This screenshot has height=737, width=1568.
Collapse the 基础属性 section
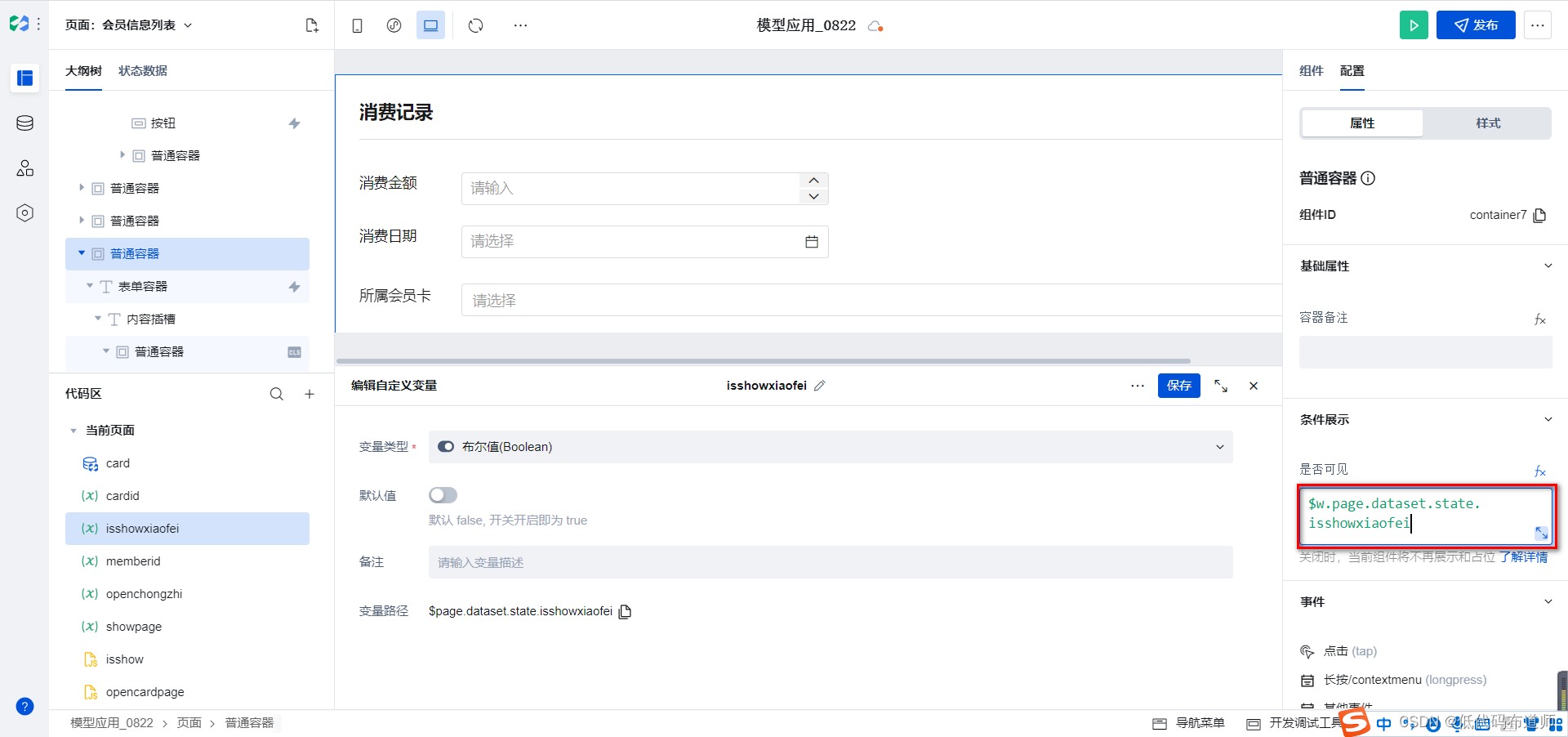pyautogui.click(x=1548, y=266)
